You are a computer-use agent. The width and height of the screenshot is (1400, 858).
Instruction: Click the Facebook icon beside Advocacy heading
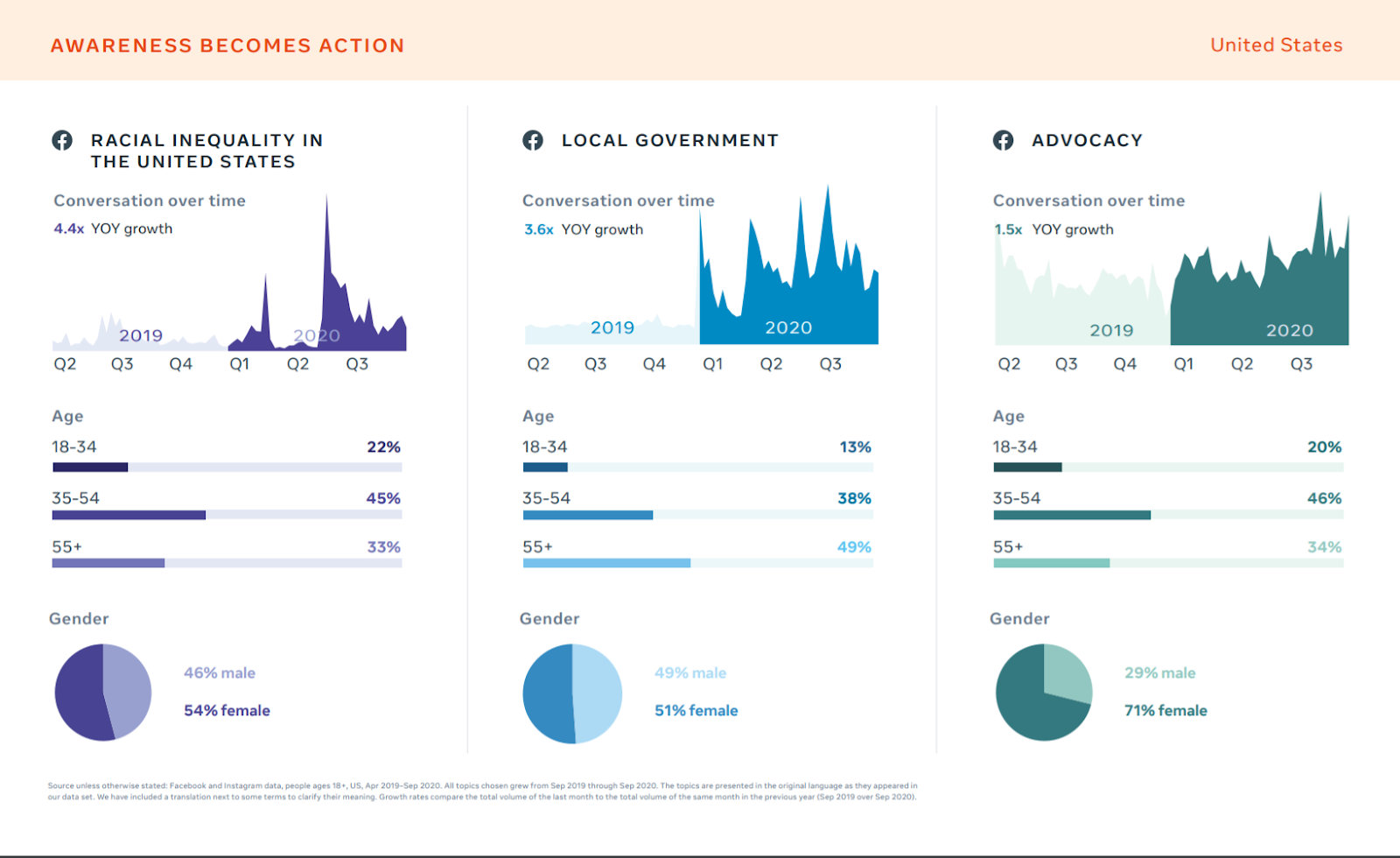1004,139
